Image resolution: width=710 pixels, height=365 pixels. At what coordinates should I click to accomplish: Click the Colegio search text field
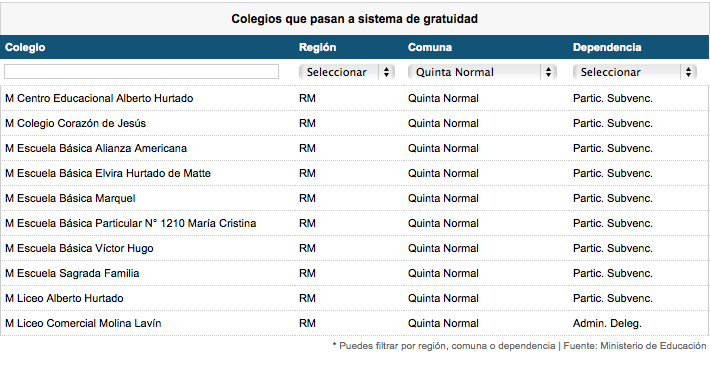click(x=141, y=72)
